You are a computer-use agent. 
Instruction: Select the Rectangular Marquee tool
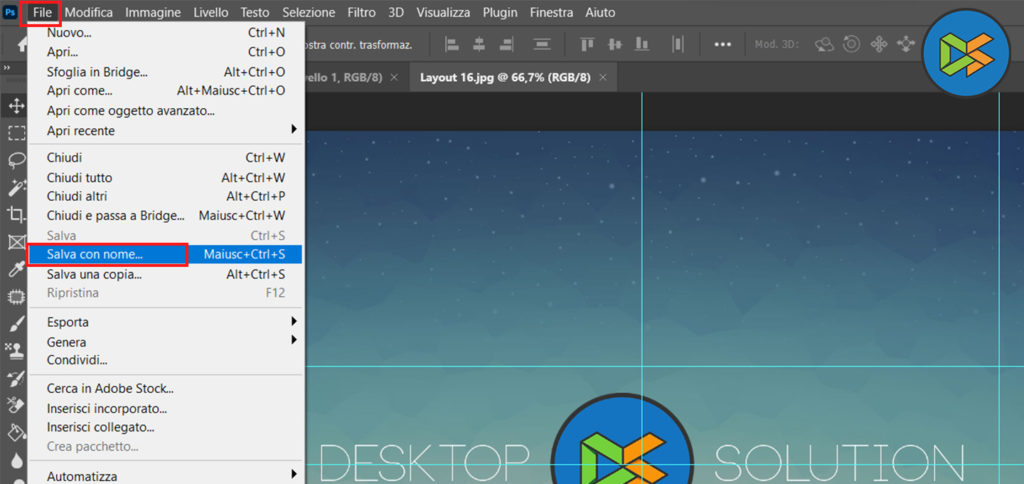16,133
